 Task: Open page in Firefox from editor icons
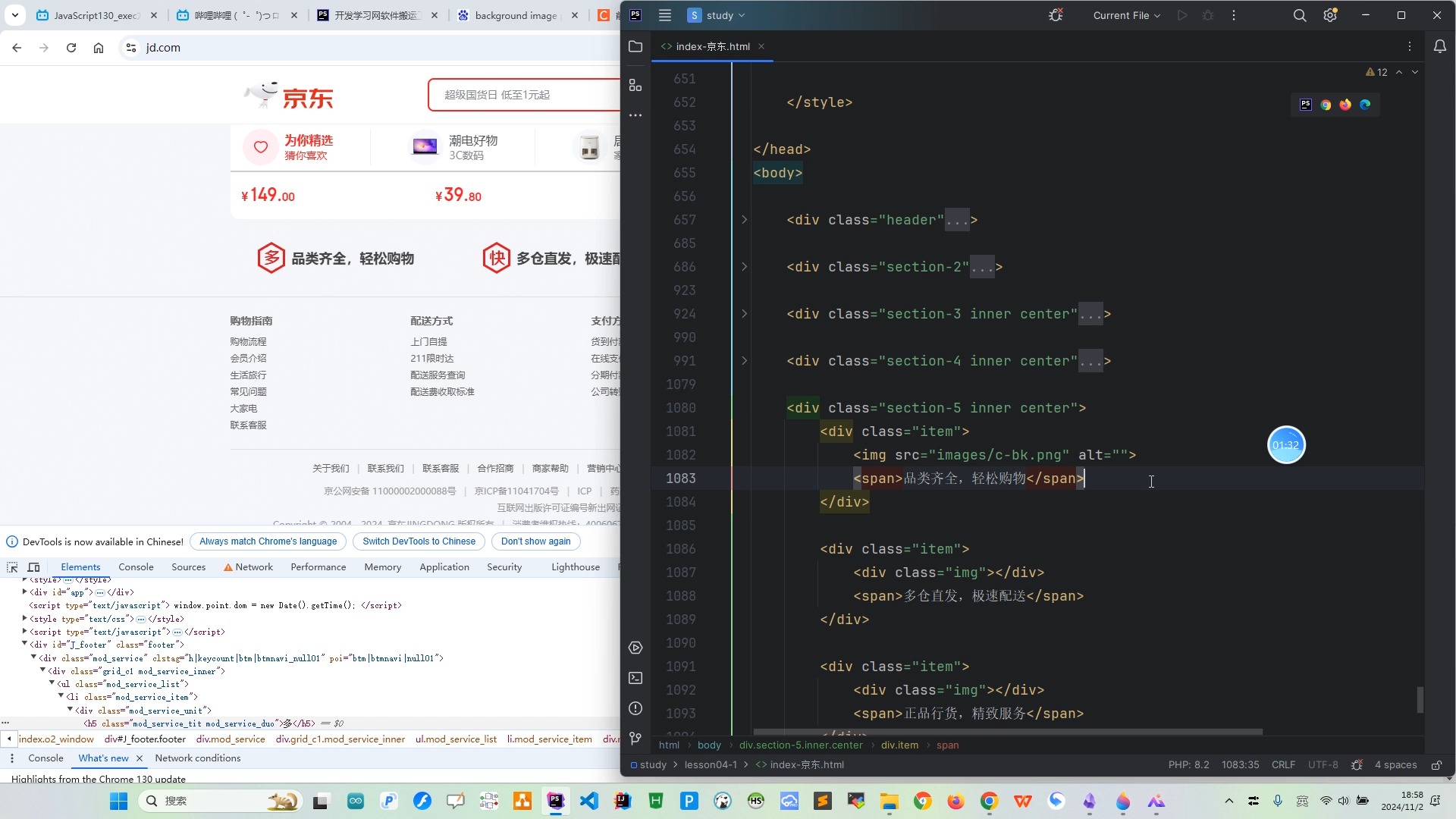click(1345, 105)
